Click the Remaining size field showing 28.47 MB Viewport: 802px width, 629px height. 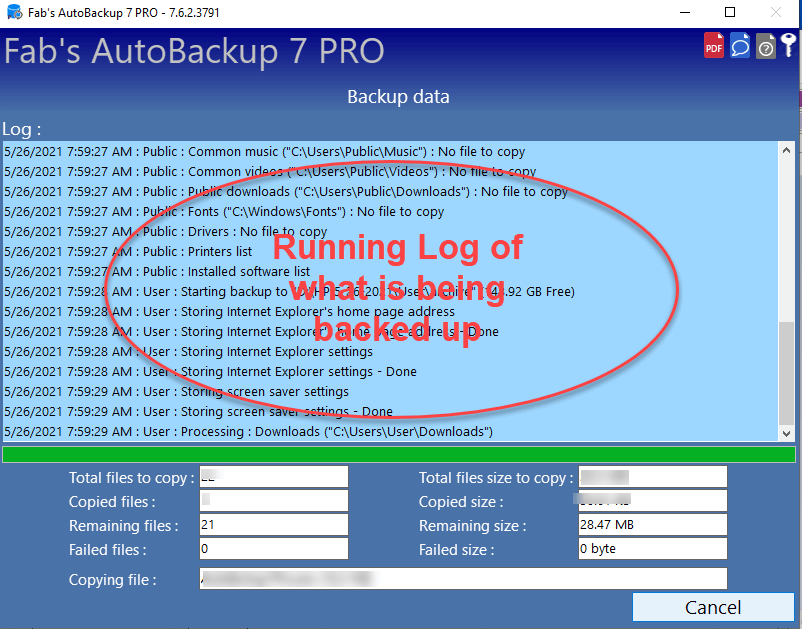653,525
